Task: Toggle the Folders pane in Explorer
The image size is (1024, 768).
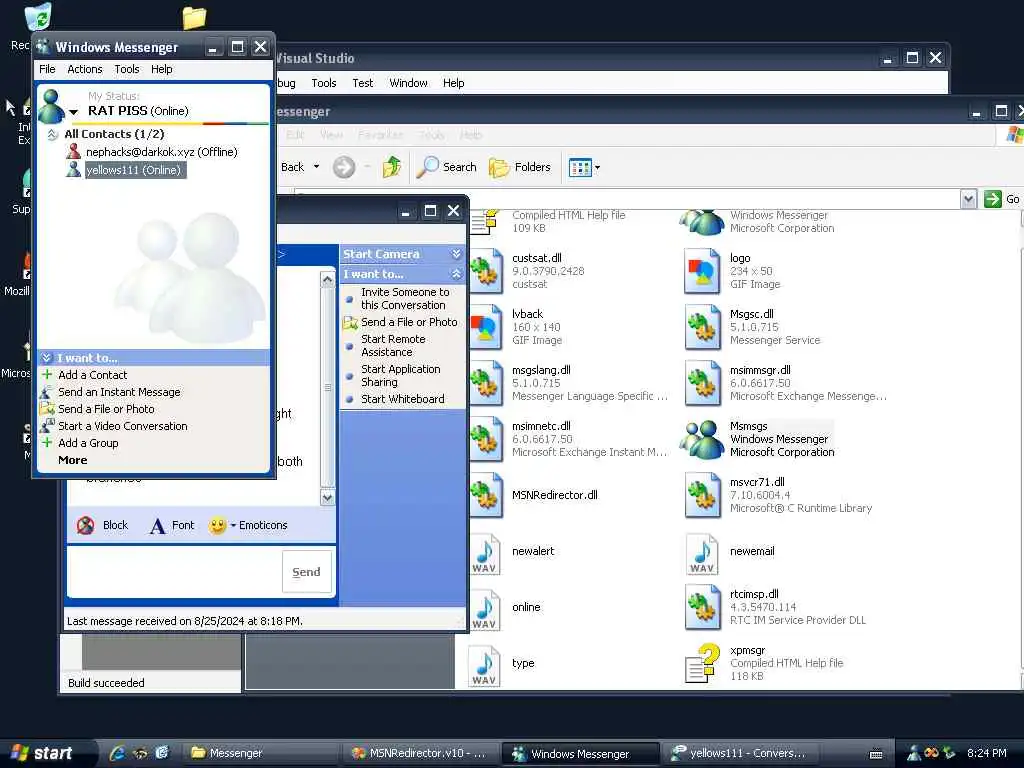Action: [x=520, y=167]
